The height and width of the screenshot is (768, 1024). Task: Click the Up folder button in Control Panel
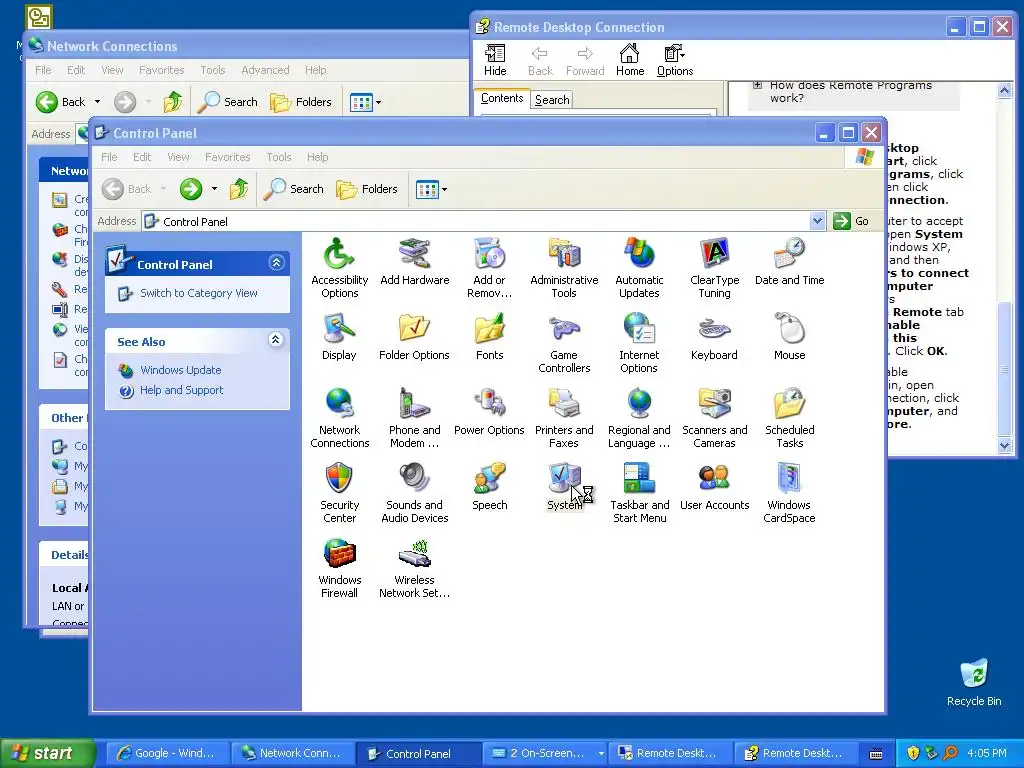239,189
